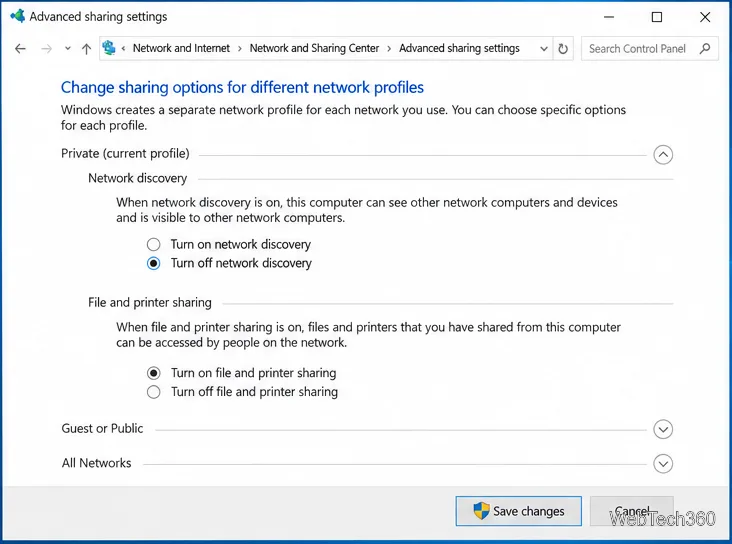Click the breadcrumb overflow chevron before Network and Internet
The width and height of the screenshot is (732, 544).
click(x=123, y=49)
